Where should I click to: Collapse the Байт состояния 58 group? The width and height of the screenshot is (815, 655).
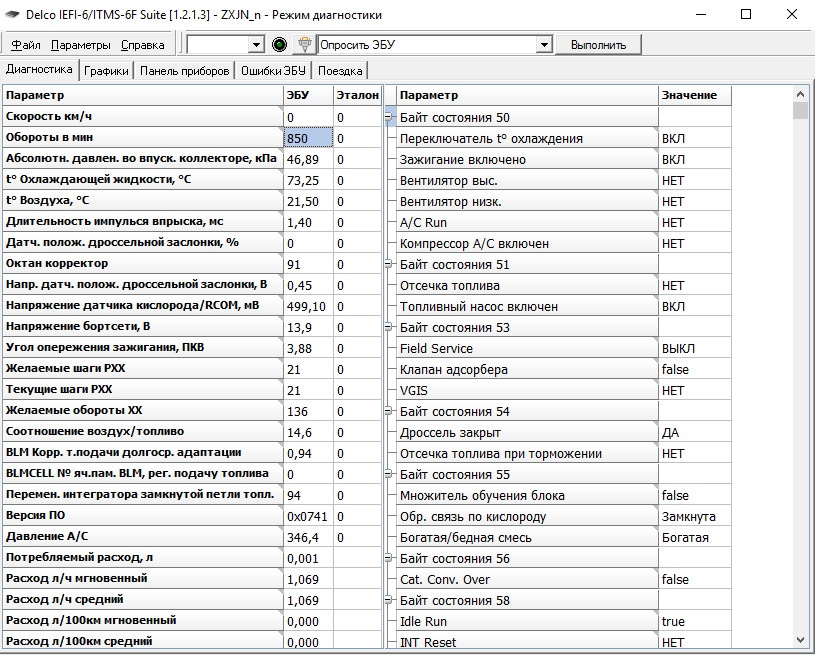coord(388,600)
